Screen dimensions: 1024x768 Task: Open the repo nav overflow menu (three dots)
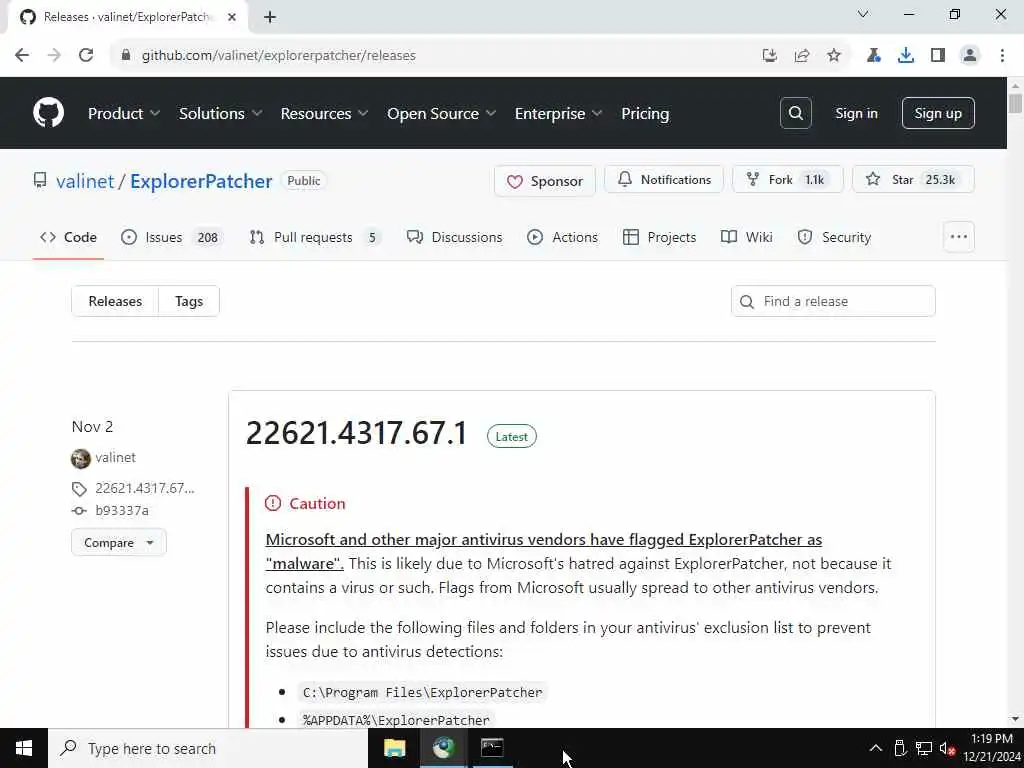tap(958, 236)
